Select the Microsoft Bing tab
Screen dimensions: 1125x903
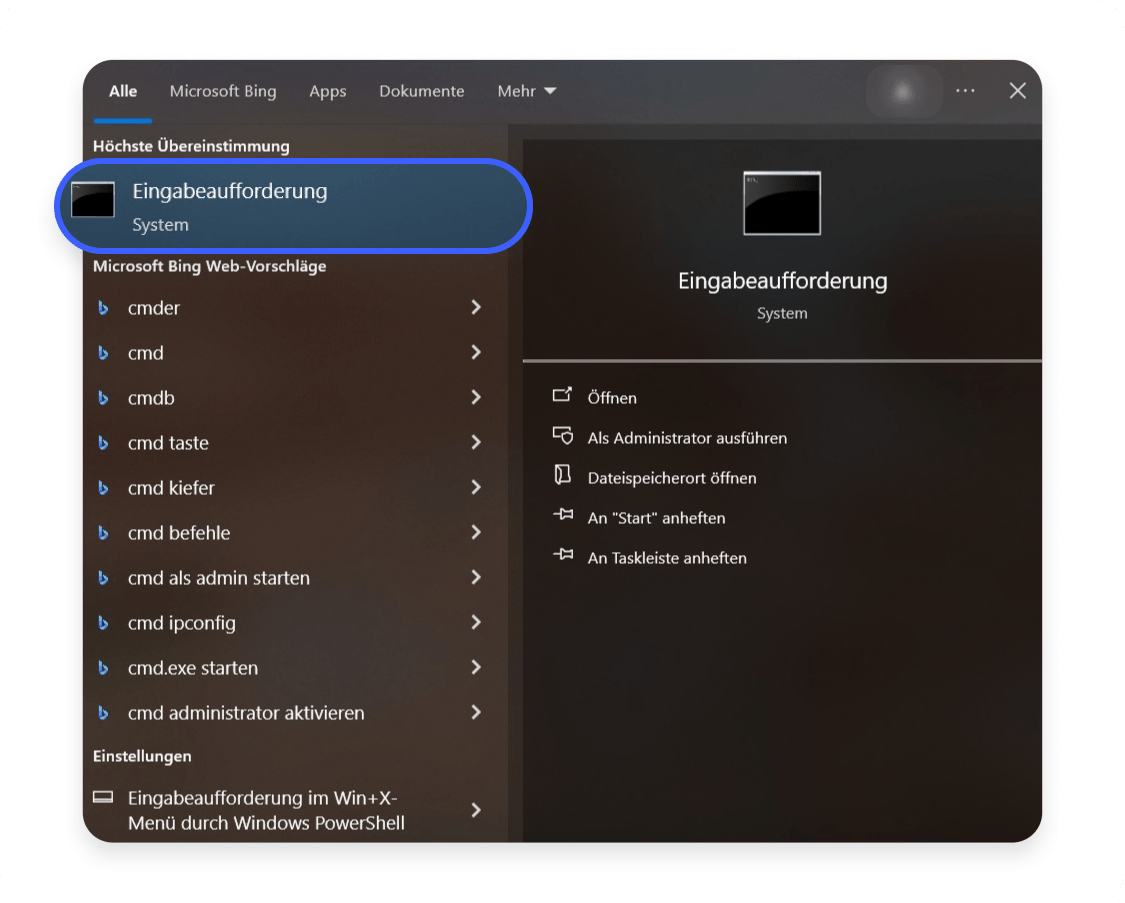(x=223, y=91)
